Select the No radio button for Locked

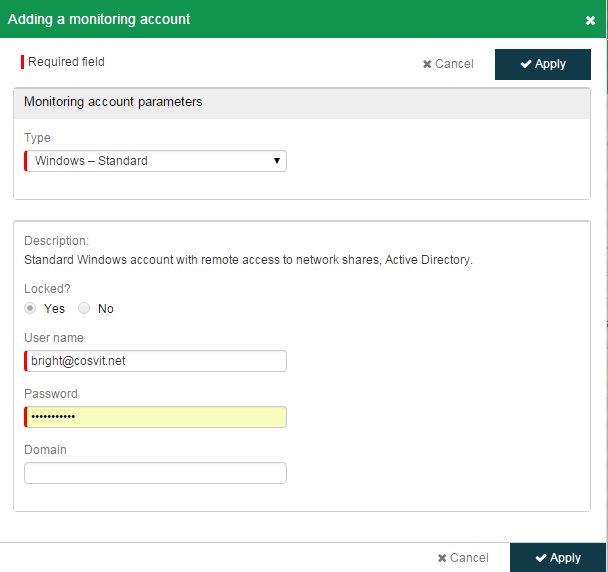tap(84, 308)
